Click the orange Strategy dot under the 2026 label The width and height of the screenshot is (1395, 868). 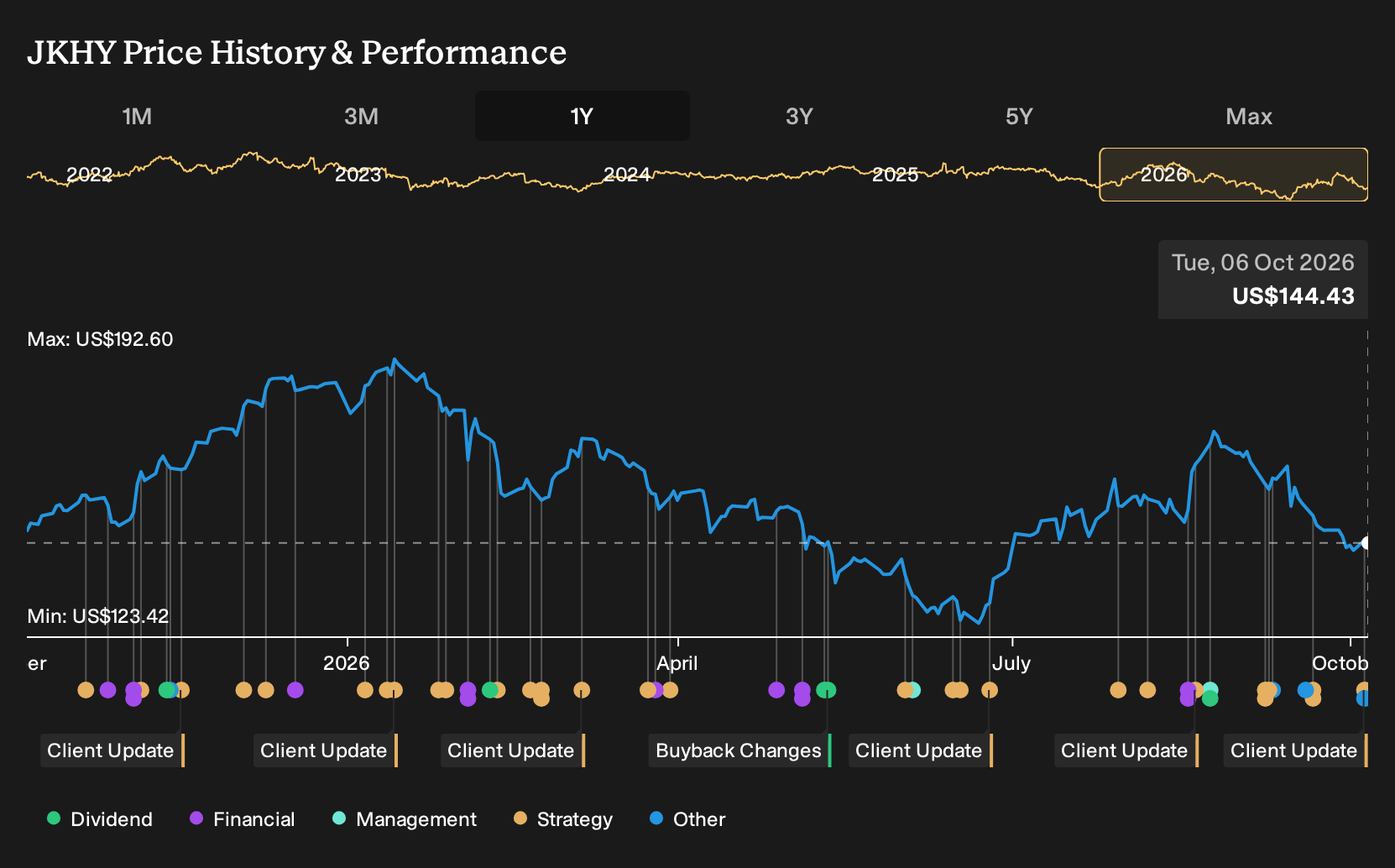click(x=364, y=690)
